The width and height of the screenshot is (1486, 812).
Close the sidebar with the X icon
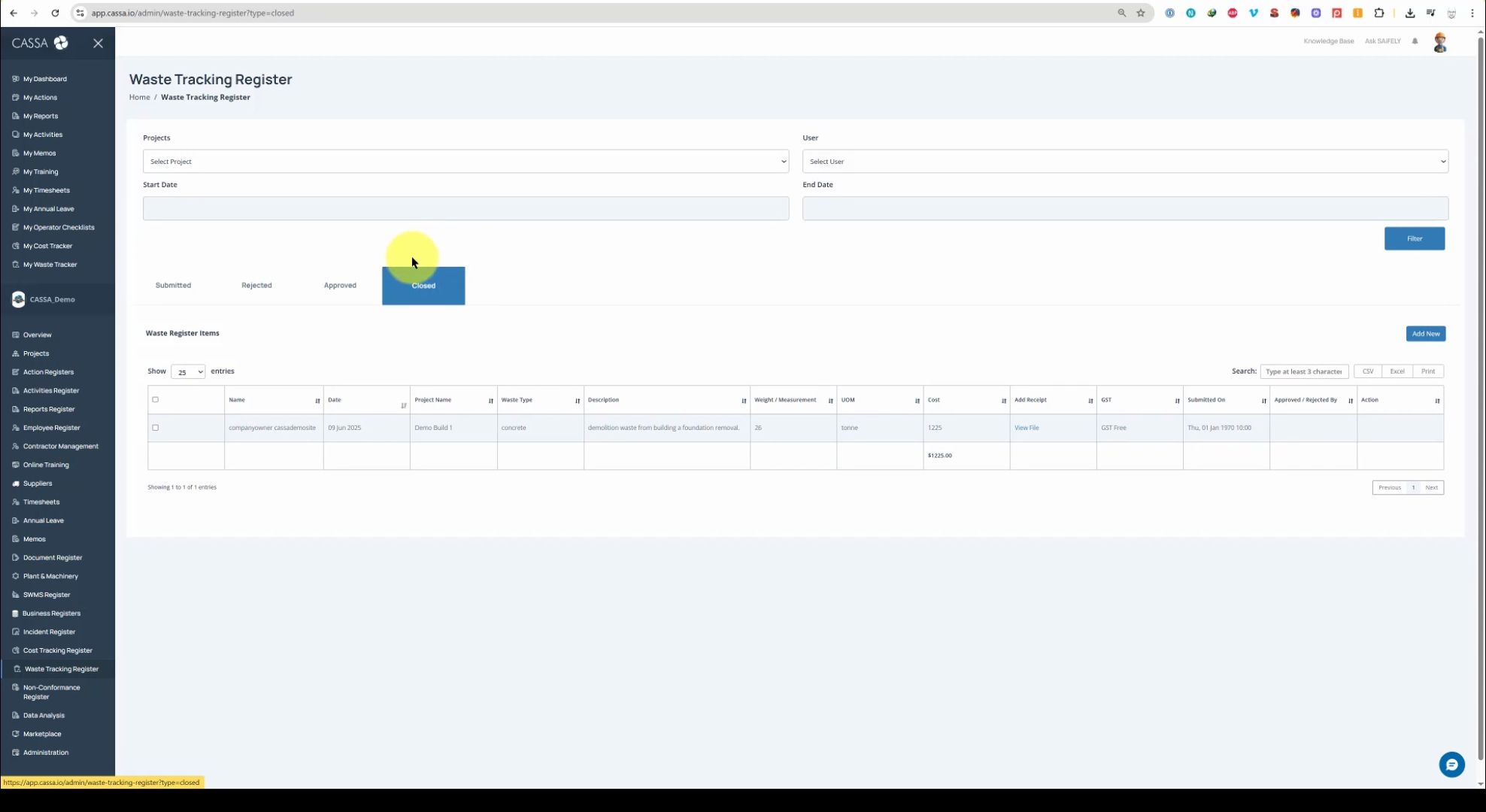[x=98, y=43]
